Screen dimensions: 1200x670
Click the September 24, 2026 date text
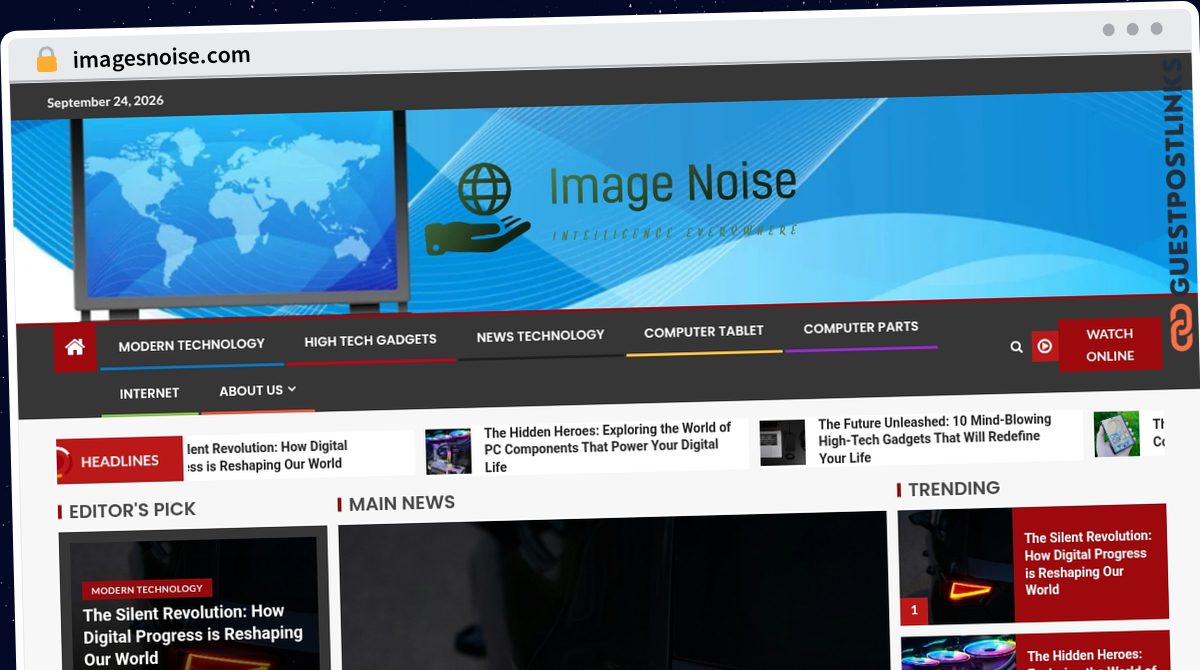pos(105,101)
